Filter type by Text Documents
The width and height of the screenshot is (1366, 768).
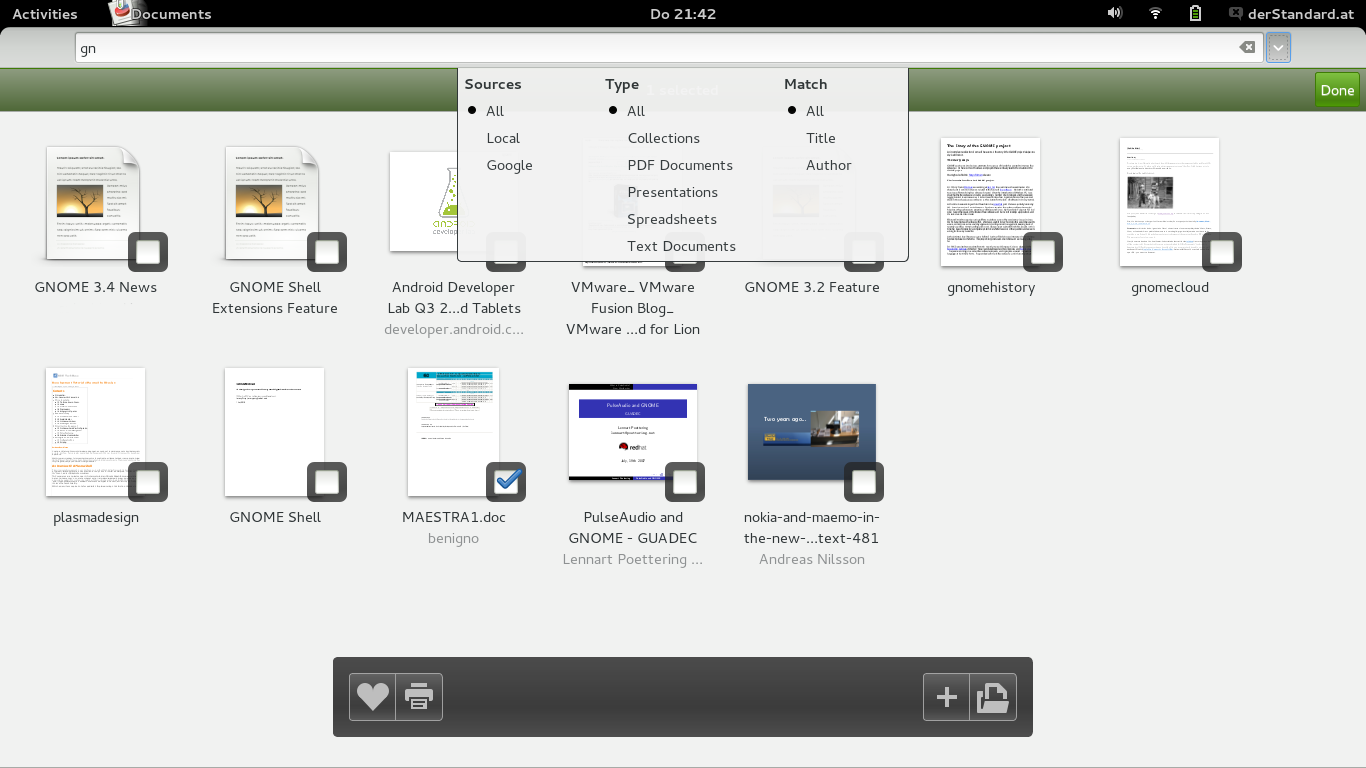(681, 246)
